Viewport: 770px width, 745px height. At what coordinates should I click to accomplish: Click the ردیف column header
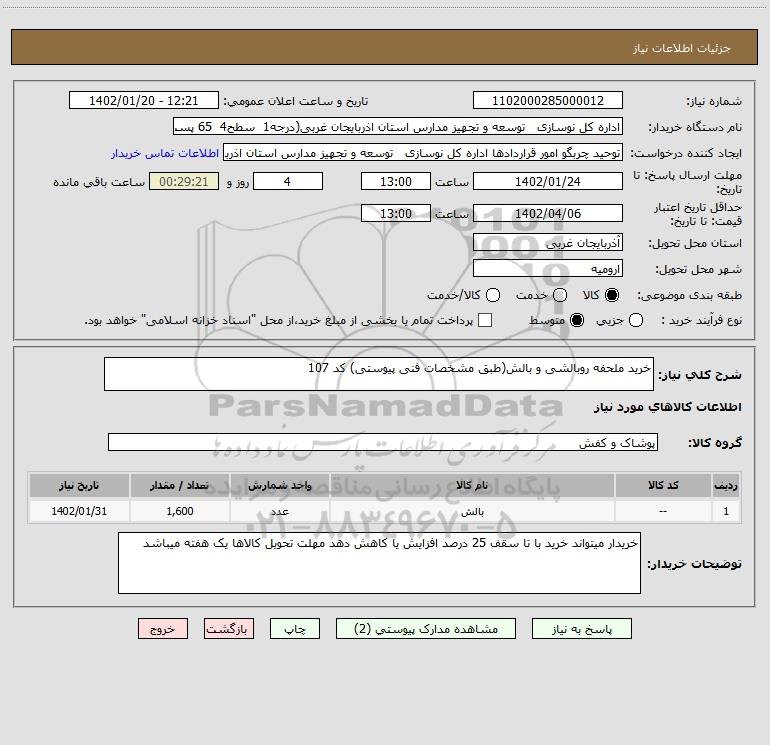pos(726,485)
